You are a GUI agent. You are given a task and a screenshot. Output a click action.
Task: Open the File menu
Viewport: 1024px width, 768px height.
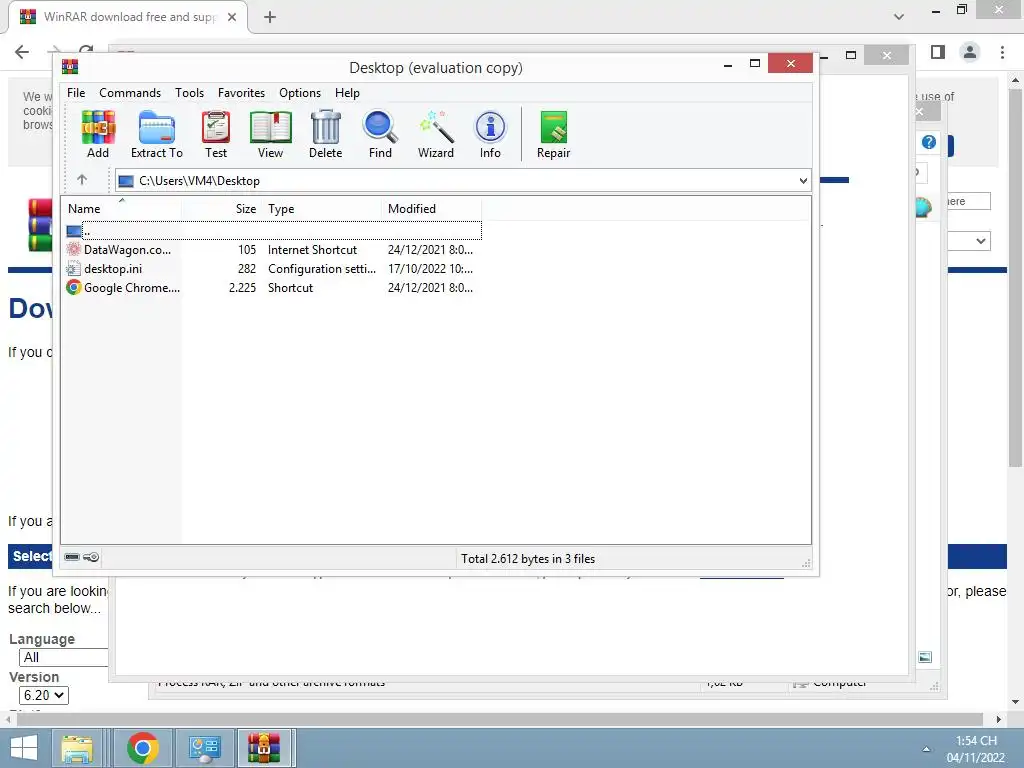pos(76,93)
